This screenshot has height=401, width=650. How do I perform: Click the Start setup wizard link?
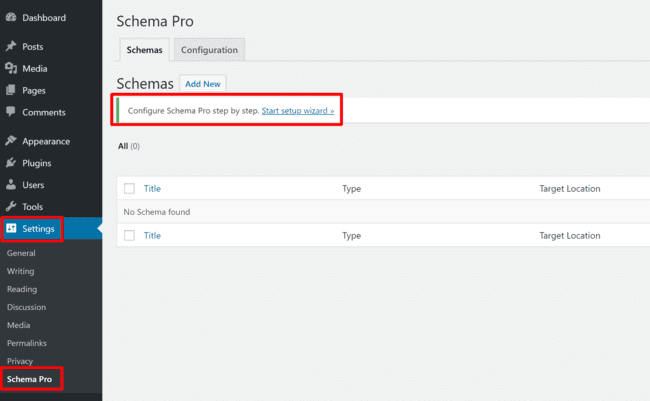point(298,111)
